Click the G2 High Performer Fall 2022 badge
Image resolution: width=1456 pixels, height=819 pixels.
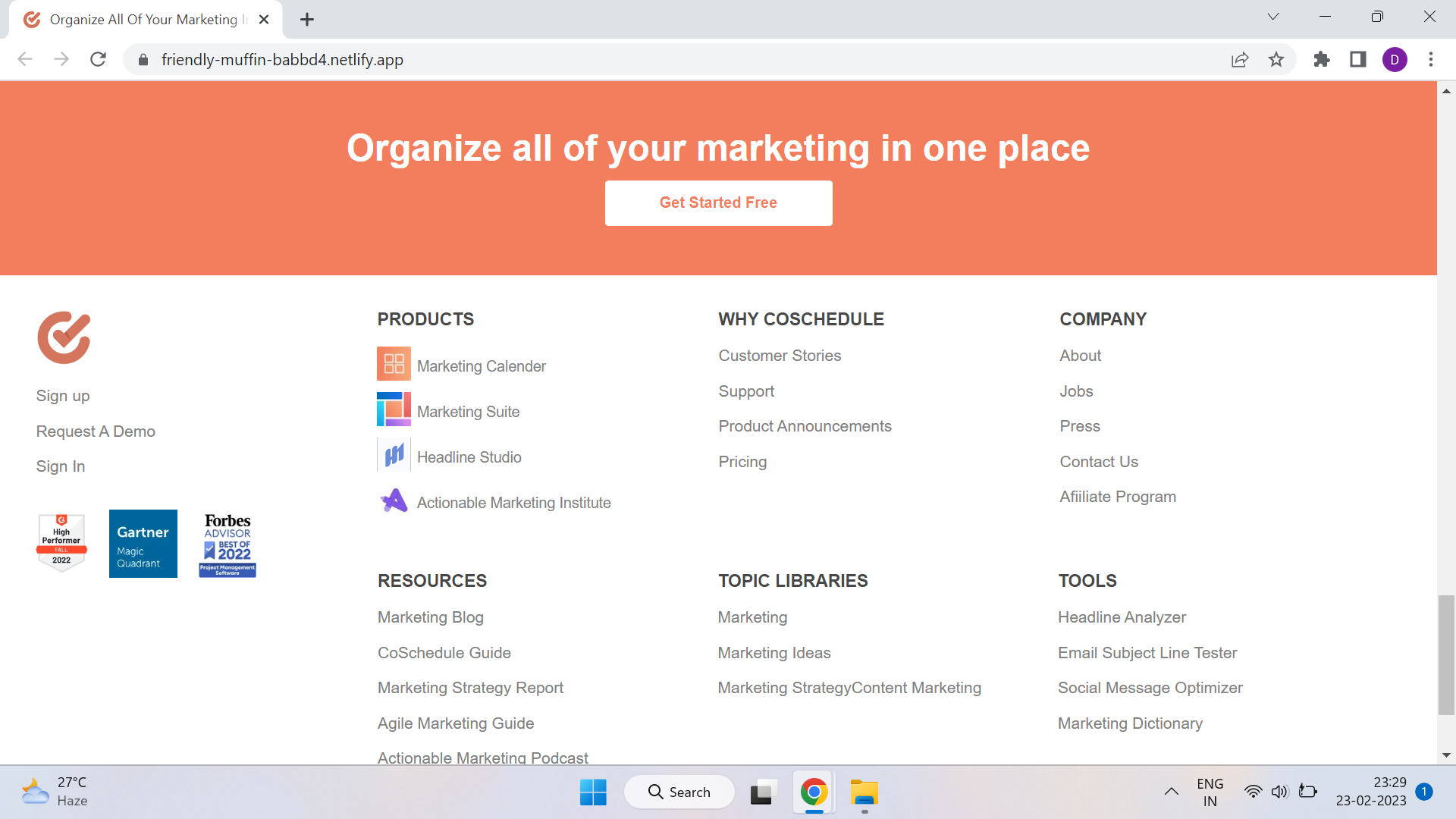pyautogui.click(x=61, y=542)
